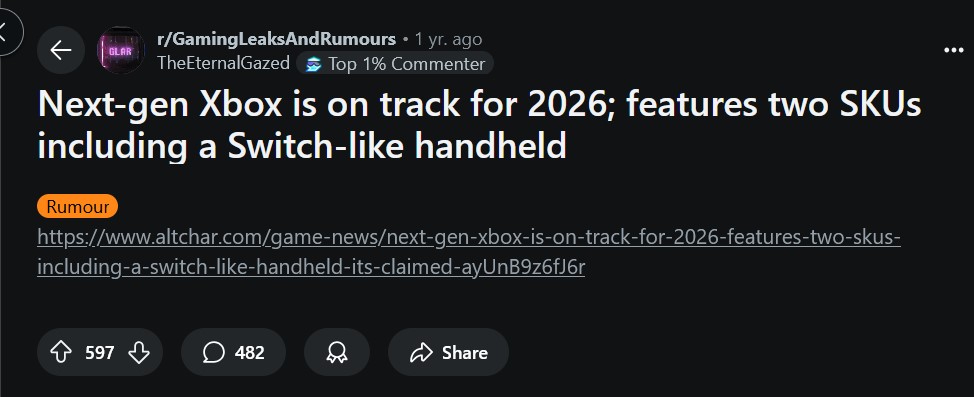
Task: Click the Share button label
Action: [x=465, y=353]
